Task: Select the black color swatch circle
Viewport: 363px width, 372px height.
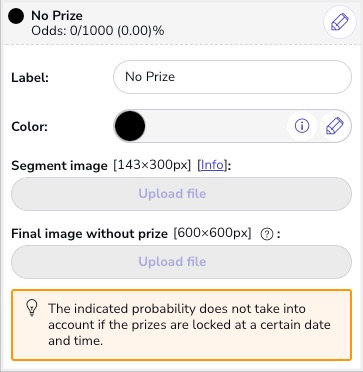Action: [x=130, y=126]
